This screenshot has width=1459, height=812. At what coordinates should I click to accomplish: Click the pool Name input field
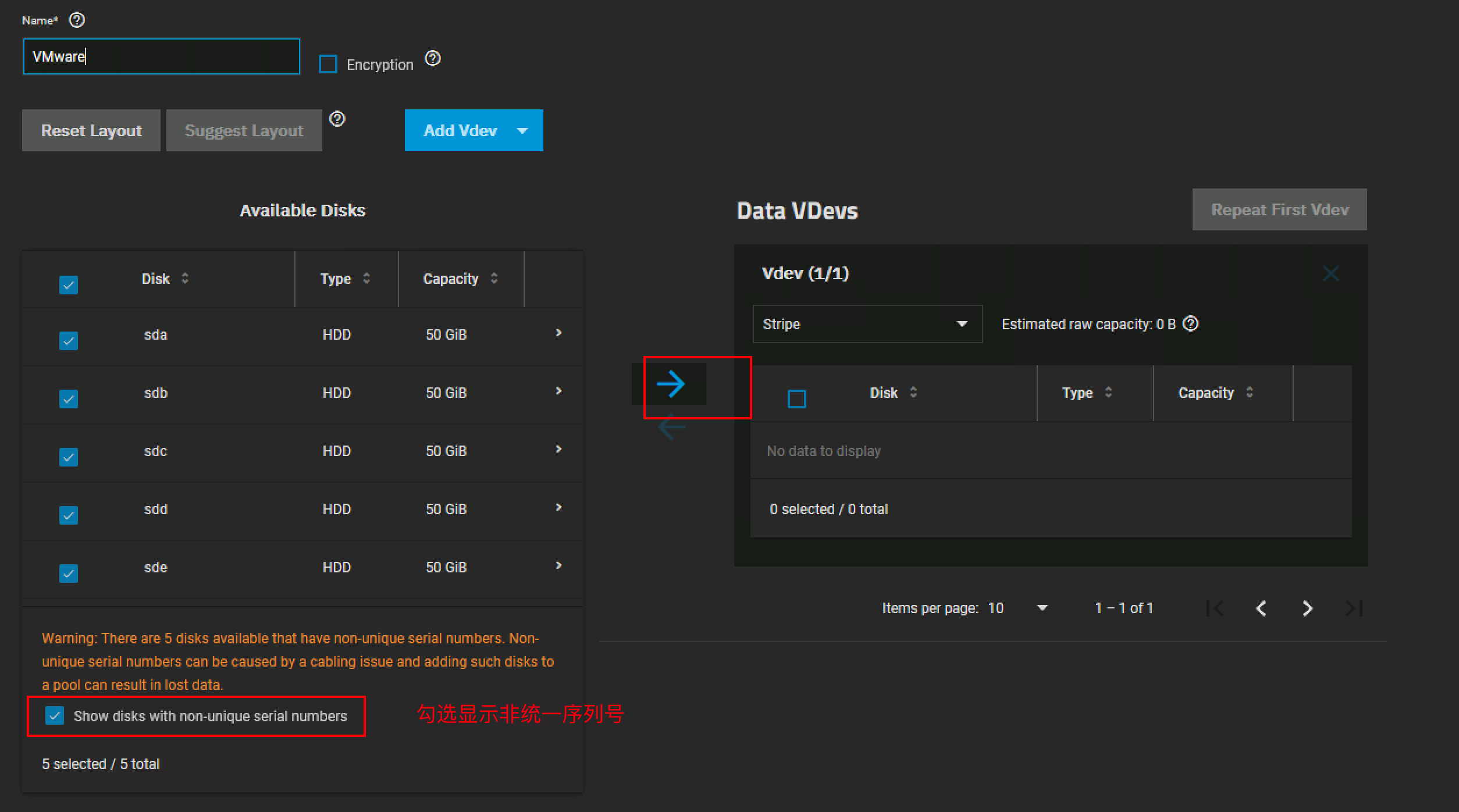pos(162,56)
